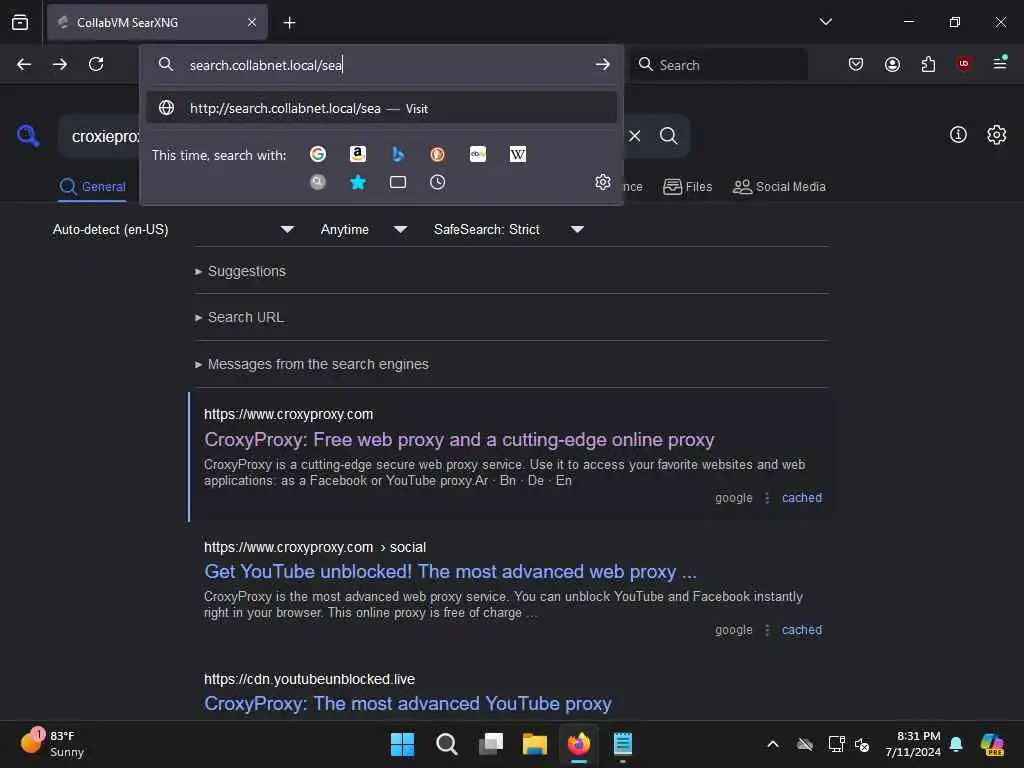The height and width of the screenshot is (768, 1024).
Task: Search this time with Wikipedia
Action: click(x=518, y=154)
